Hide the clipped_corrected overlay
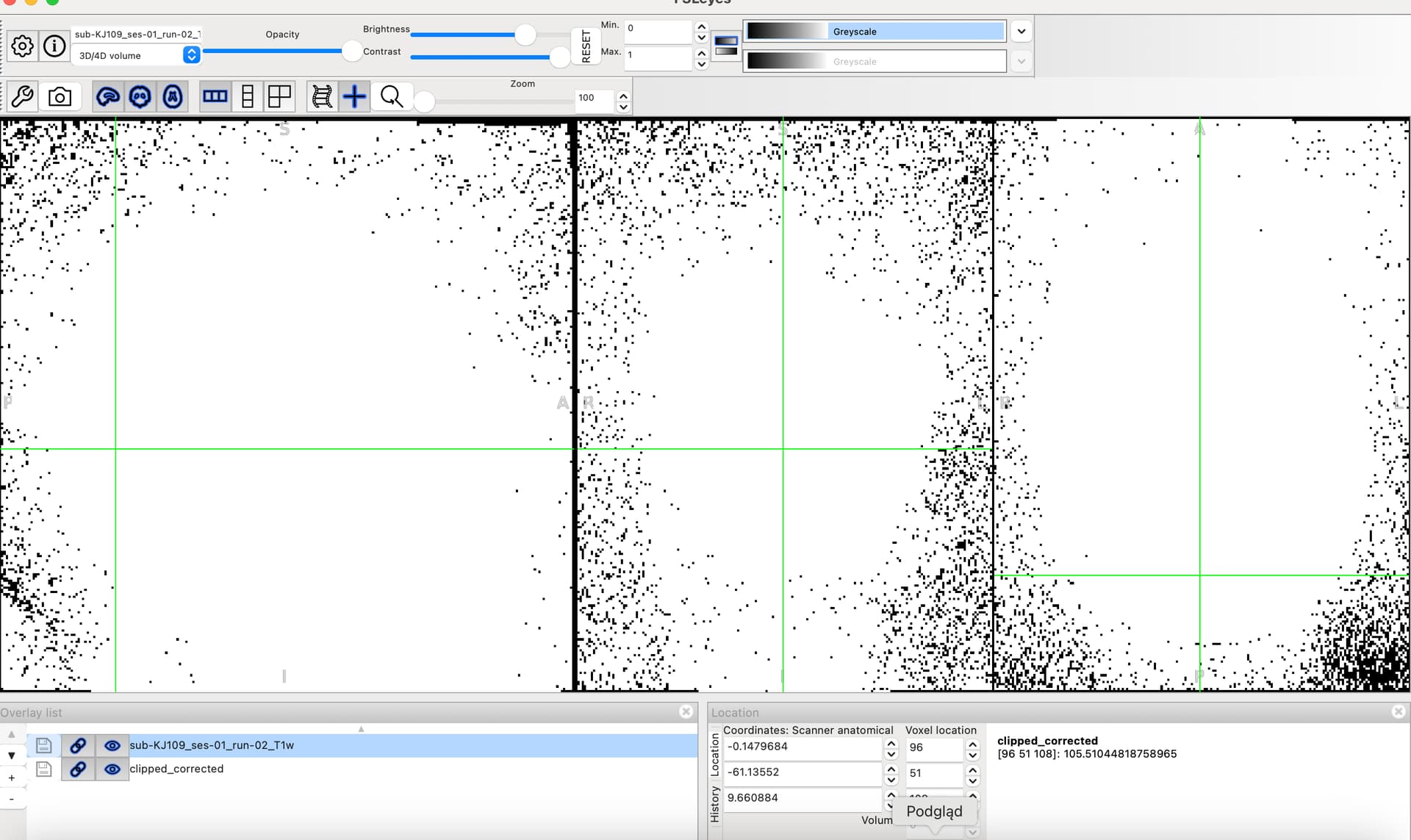 tap(112, 769)
